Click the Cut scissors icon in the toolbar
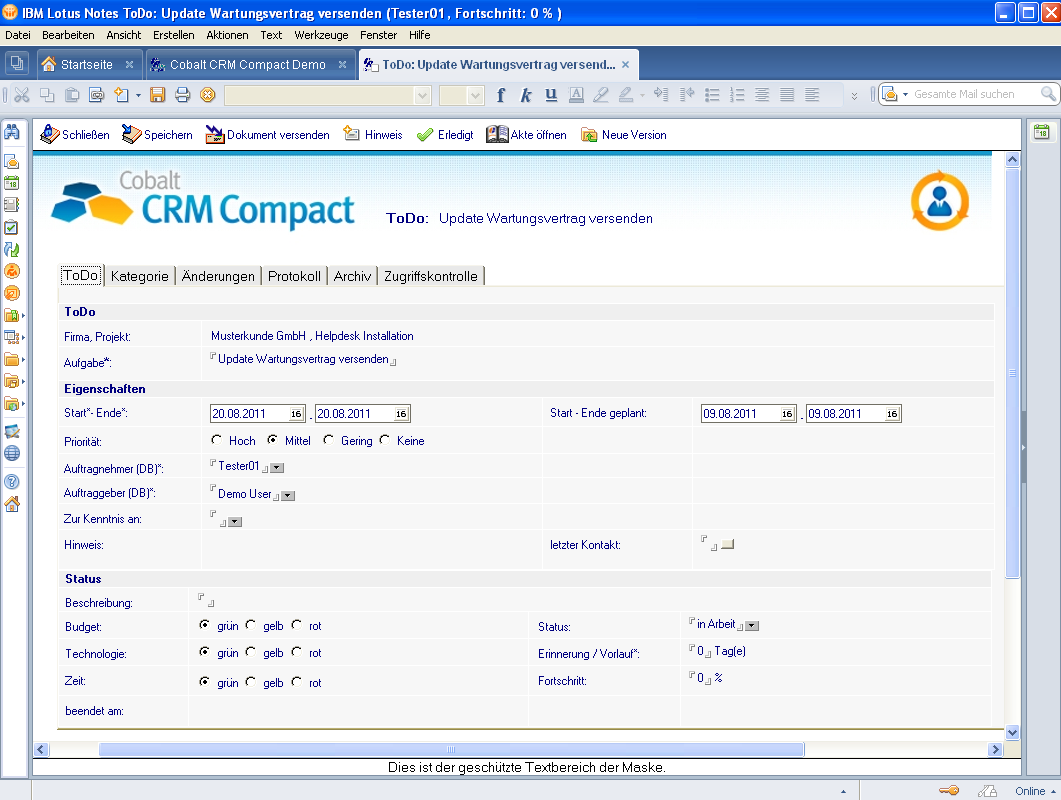 click(22, 95)
